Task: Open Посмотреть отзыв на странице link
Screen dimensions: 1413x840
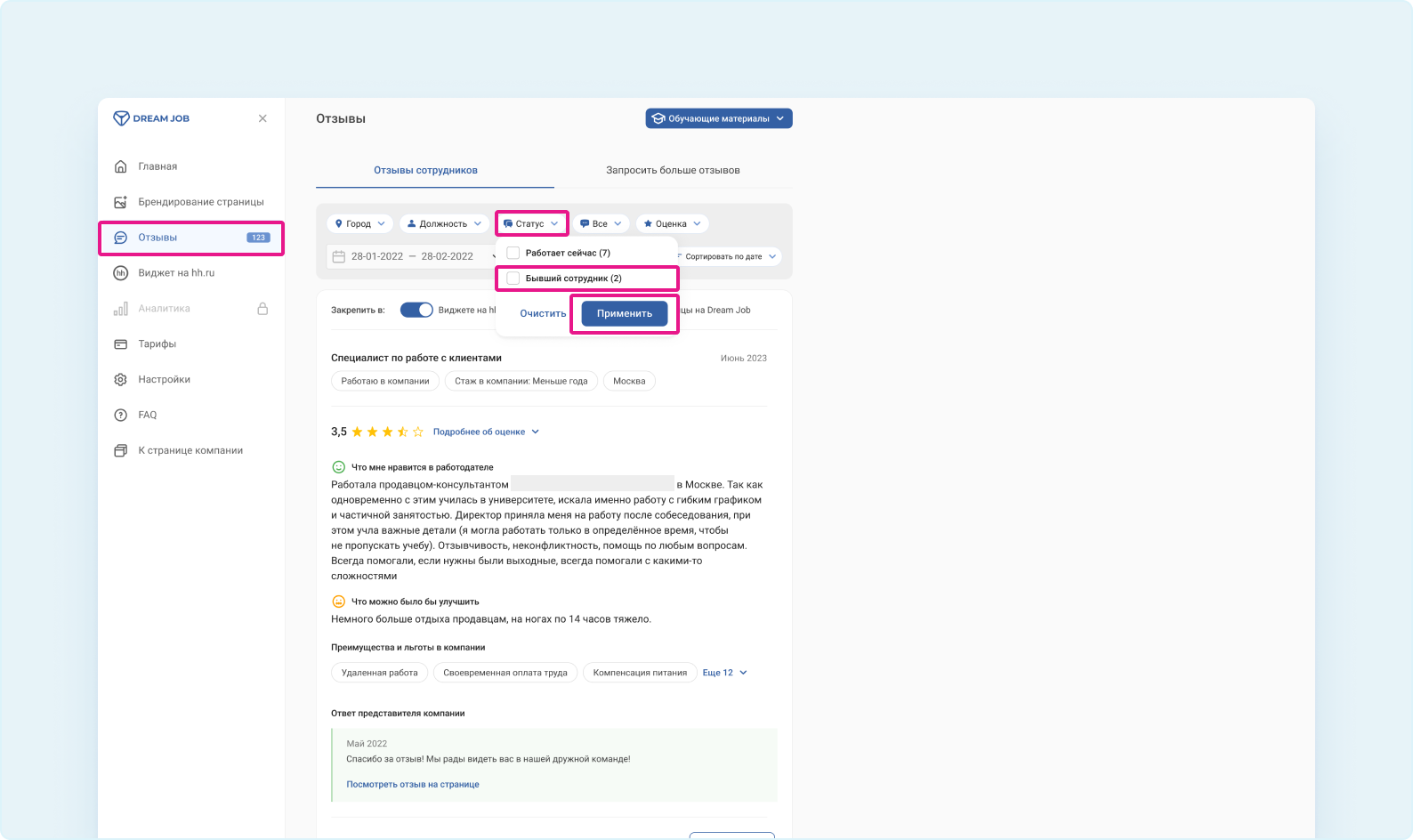Action: pyautogui.click(x=413, y=785)
